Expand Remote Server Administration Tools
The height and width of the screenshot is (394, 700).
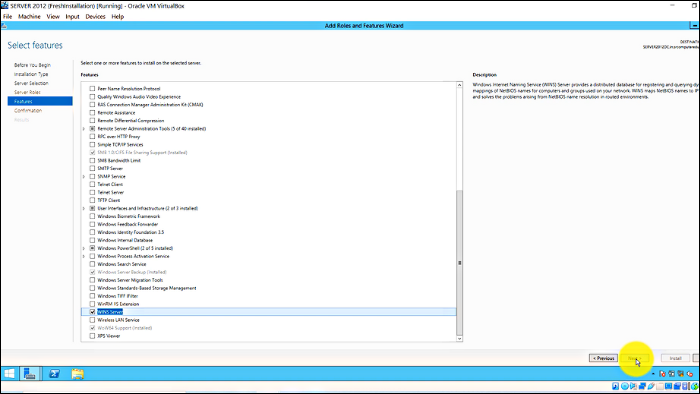point(83,129)
